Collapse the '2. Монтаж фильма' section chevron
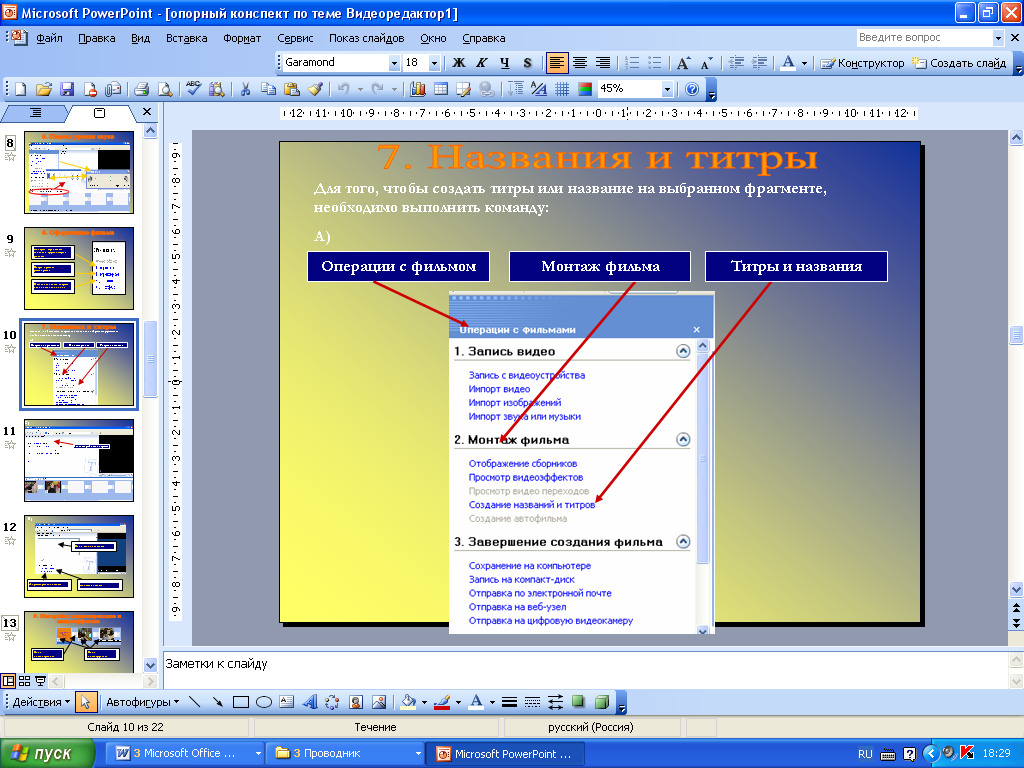Image resolution: width=1024 pixels, height=768 pixels. pos(683,440)
